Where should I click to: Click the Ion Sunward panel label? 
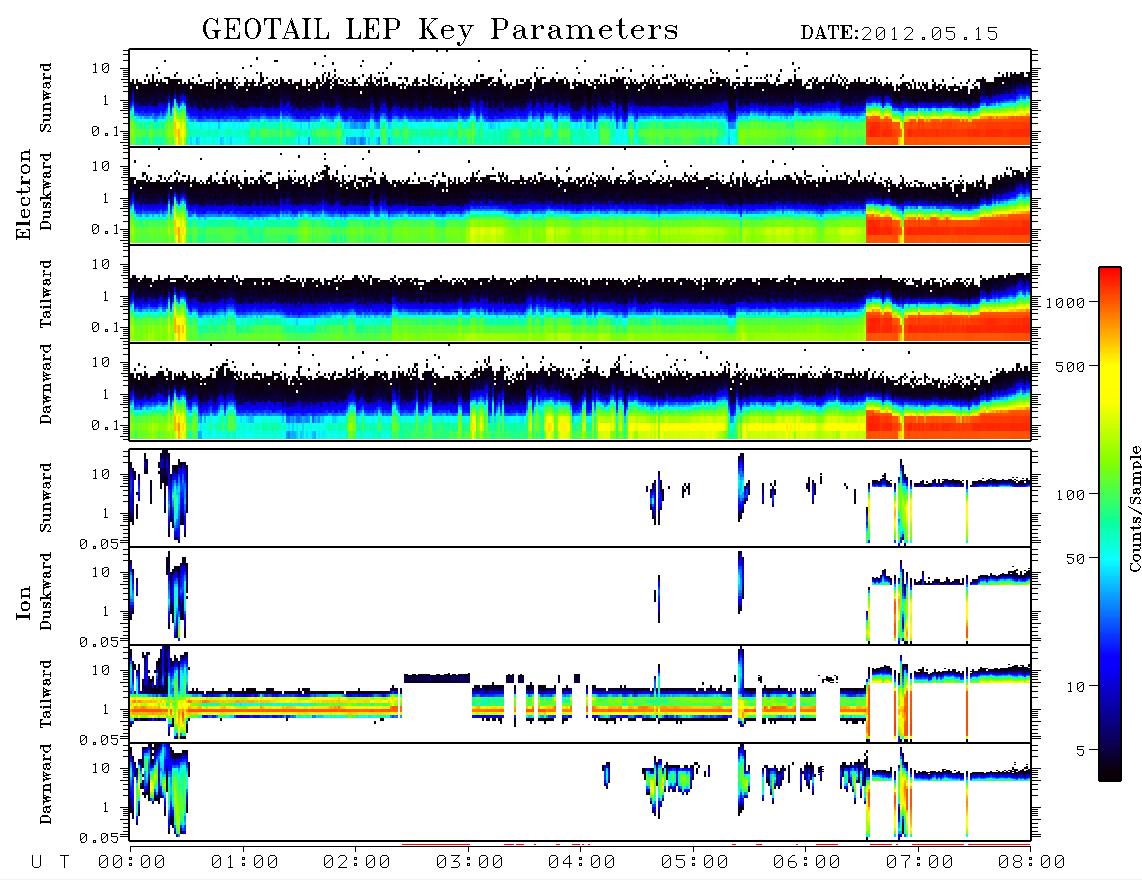pos(46,498)
